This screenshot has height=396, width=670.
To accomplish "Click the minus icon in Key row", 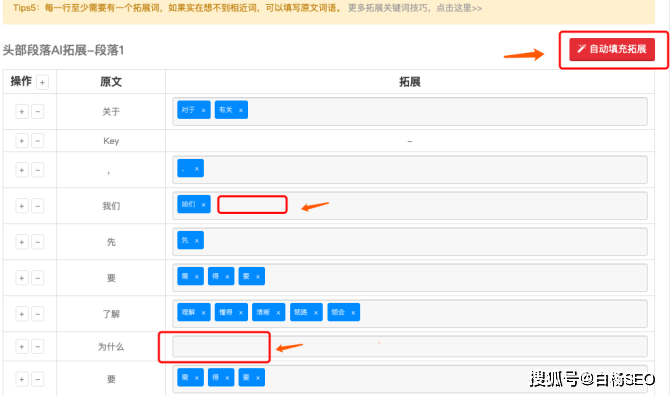I will click(x=38, y=141).
